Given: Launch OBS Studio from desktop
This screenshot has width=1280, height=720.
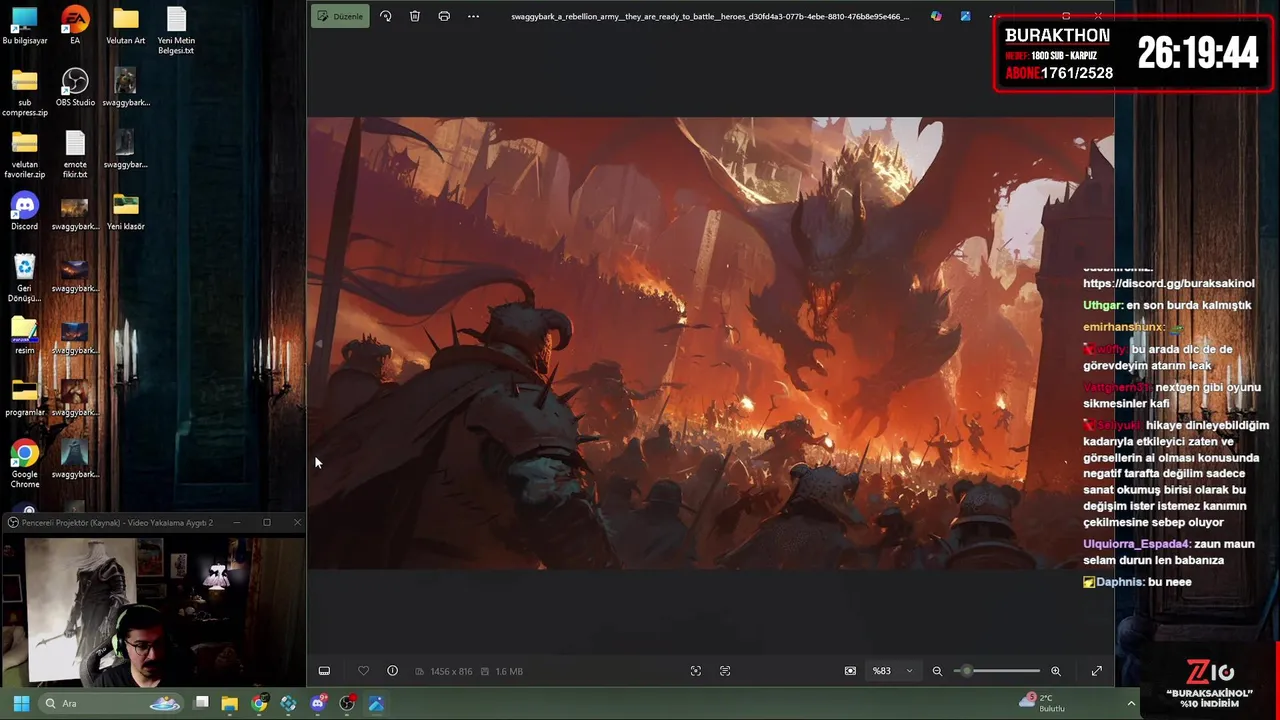Looking at the screenshot, I should click(x=75, y=88).
